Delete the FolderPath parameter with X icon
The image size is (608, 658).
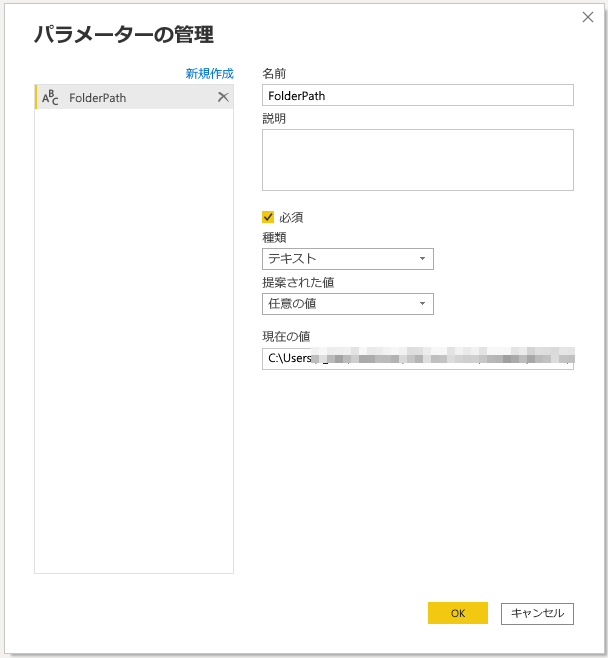click(x=223, y=97)
